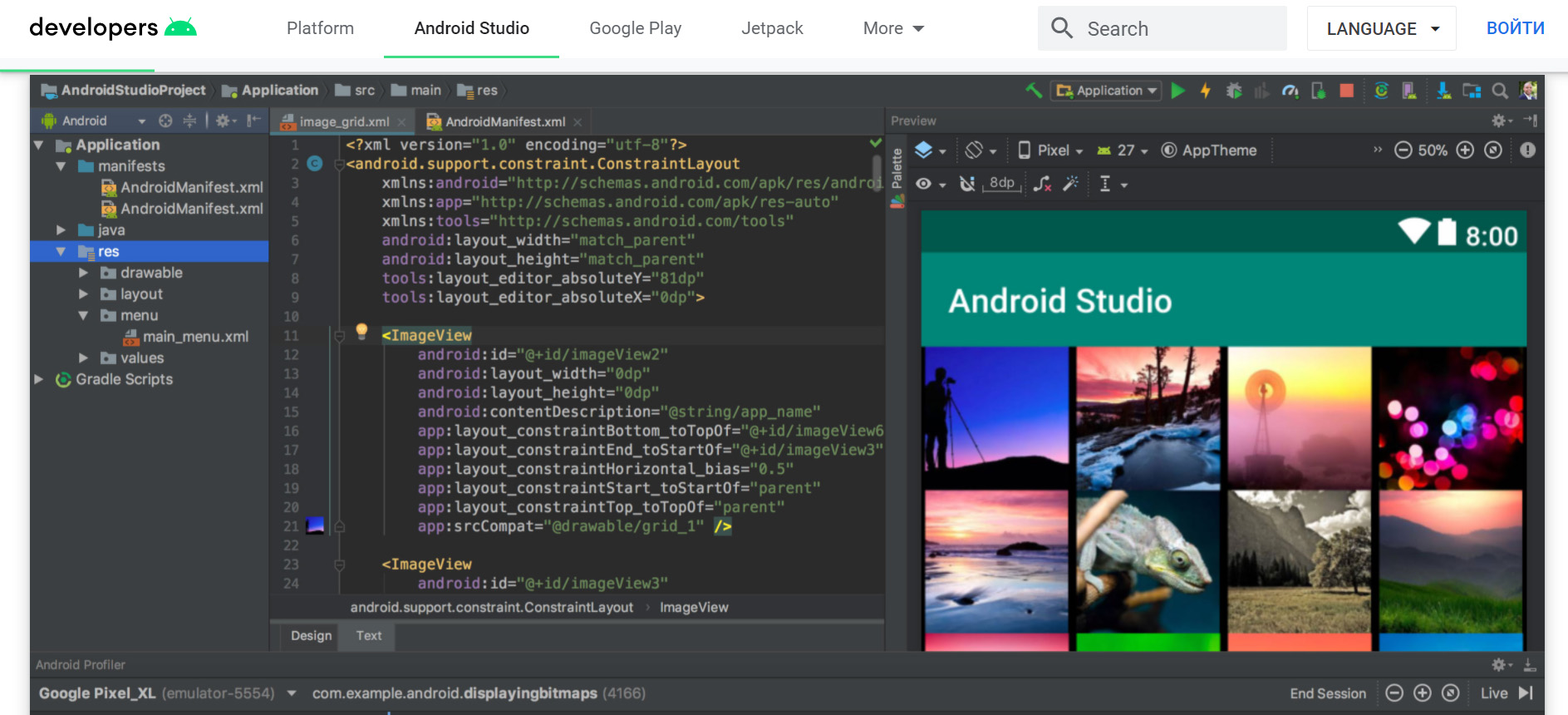This screenshot has height=715, width=1568.
Task: Switch to the image_grid.xml editor tab
Action: [x=344, y=121]
